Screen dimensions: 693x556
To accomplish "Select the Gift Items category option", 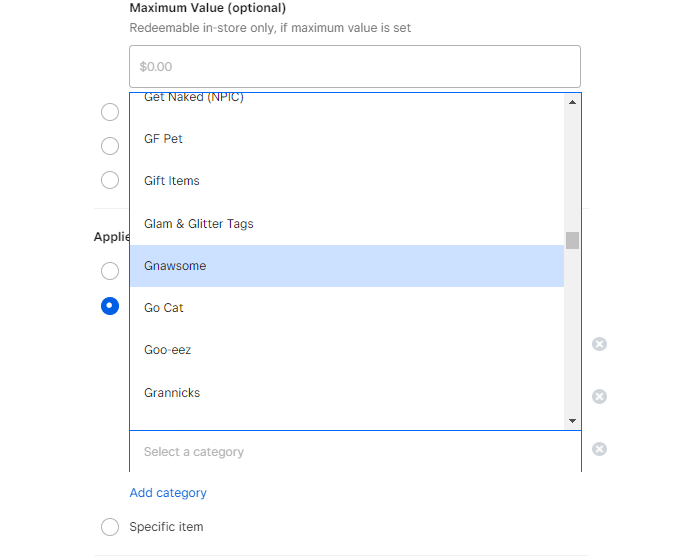I will pyautogui.click(x=346, y=181).
